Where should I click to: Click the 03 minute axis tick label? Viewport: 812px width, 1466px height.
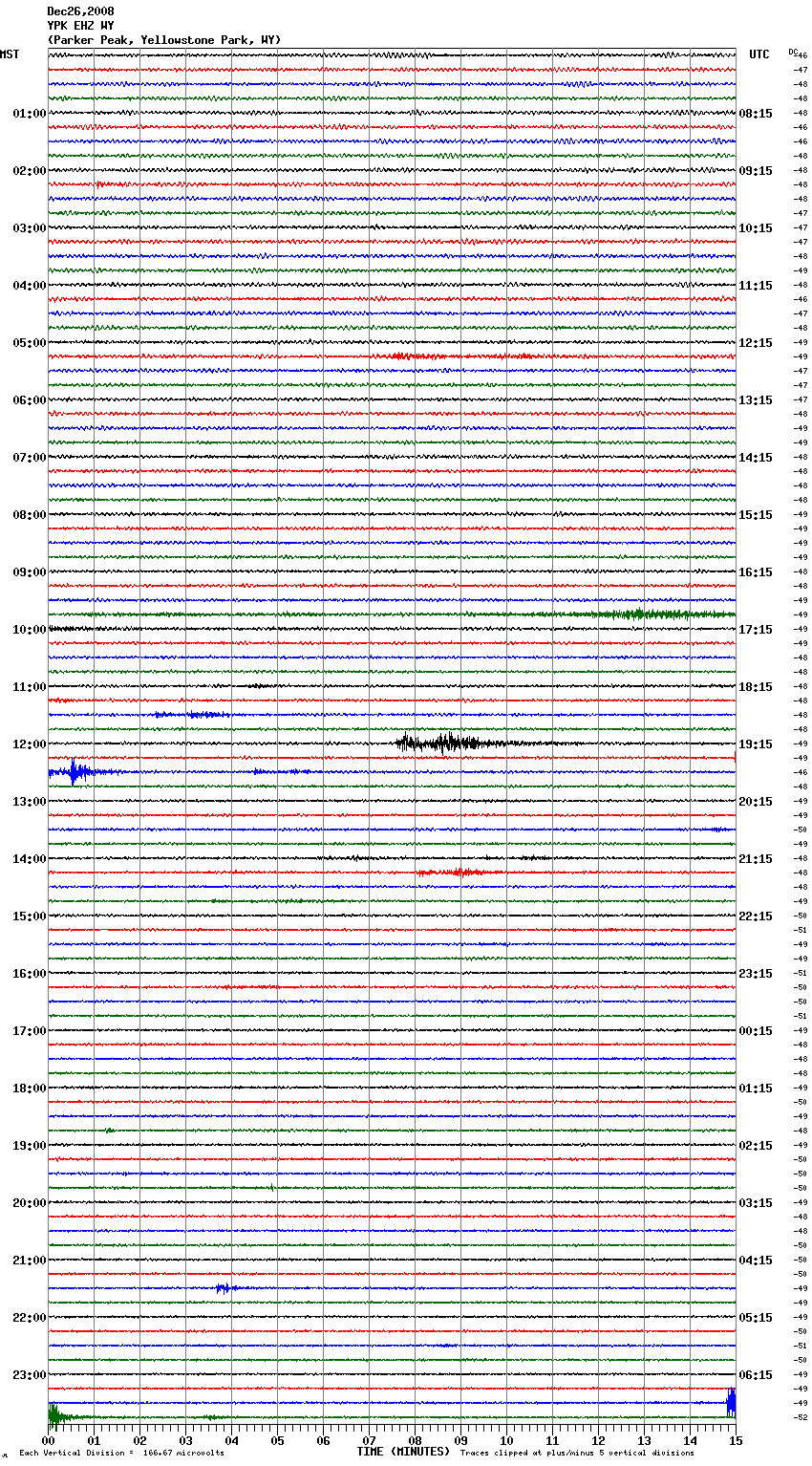pos(185,1440)
